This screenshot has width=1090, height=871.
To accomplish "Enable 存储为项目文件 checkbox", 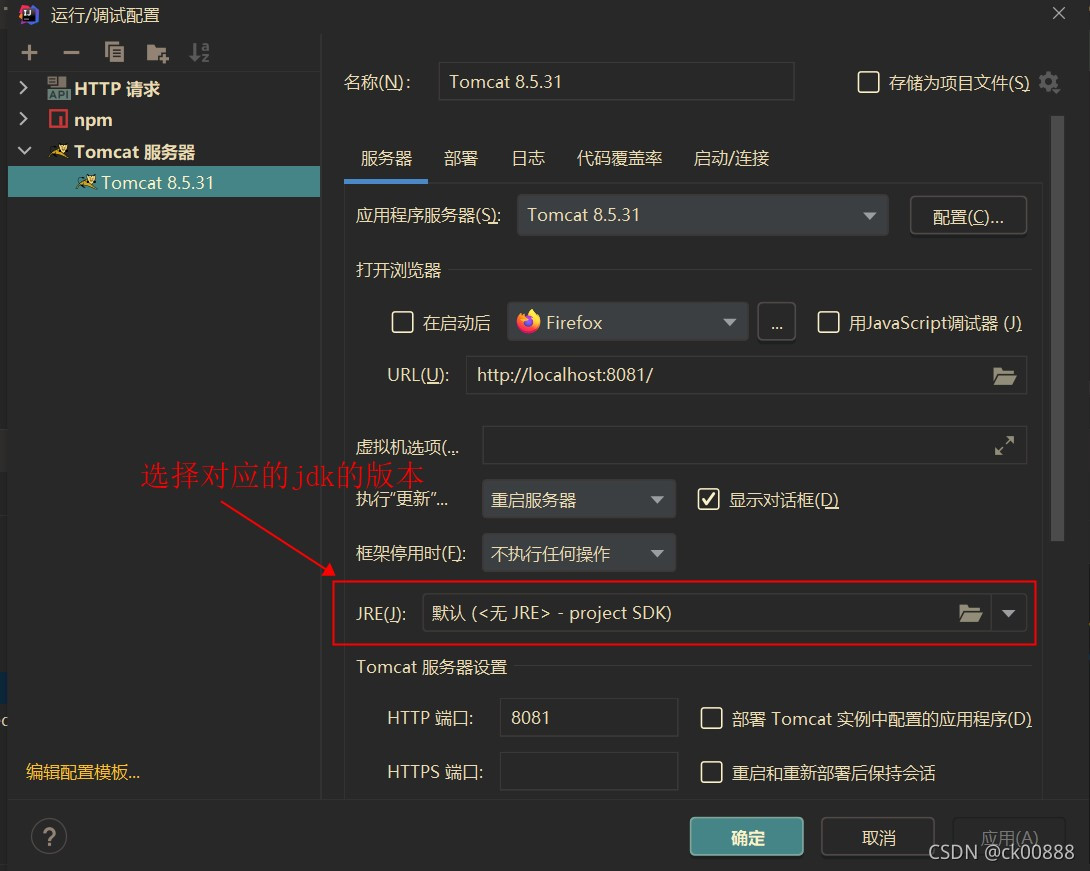I will tap(868, 82).
